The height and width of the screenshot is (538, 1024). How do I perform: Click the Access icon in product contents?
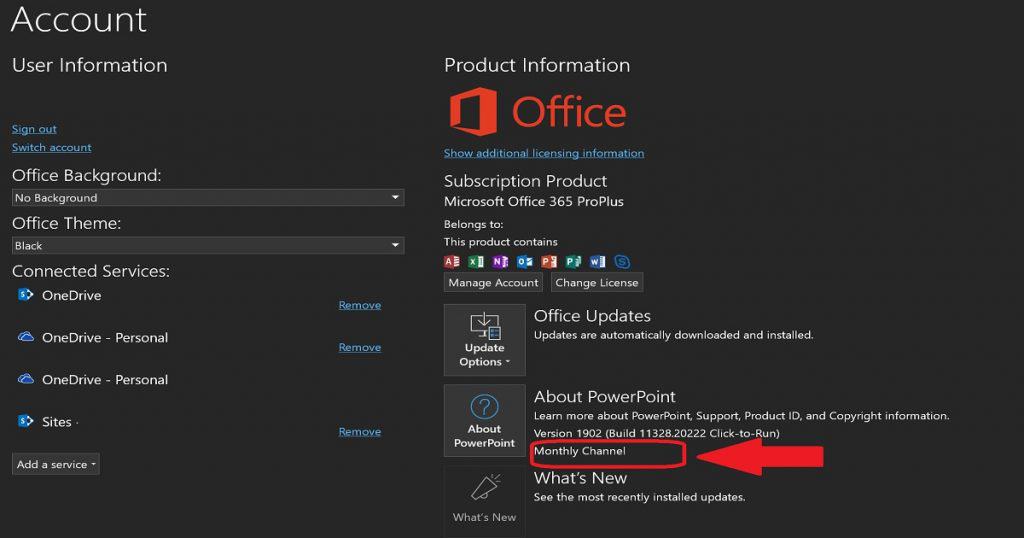pos(452,262)
